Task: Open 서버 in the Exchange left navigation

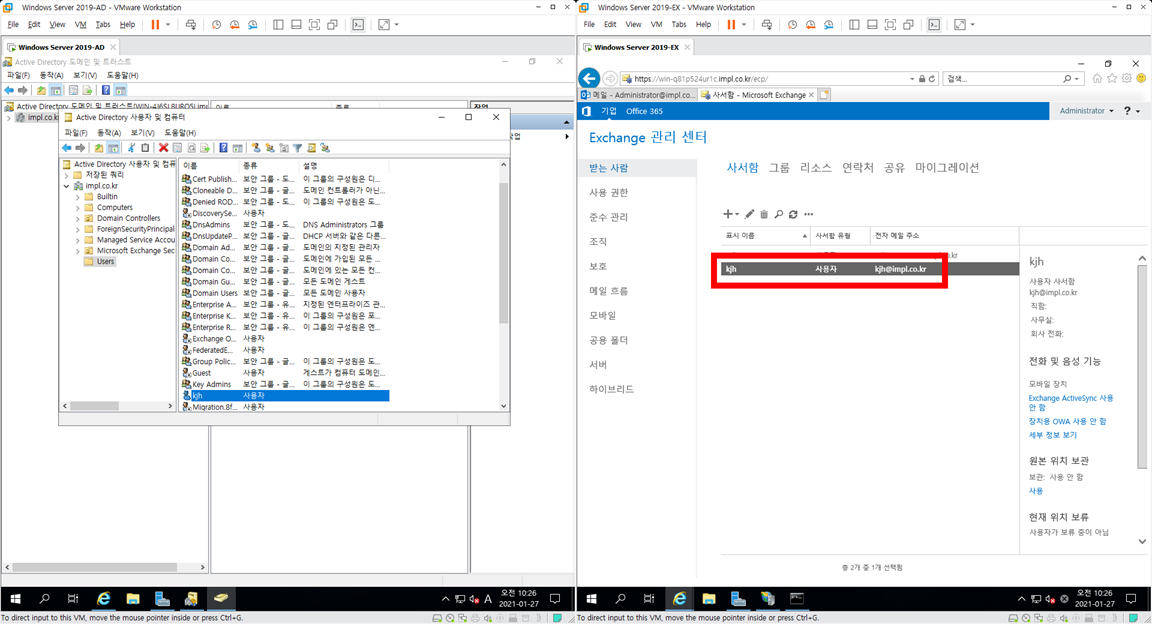Action: (598, 365)
